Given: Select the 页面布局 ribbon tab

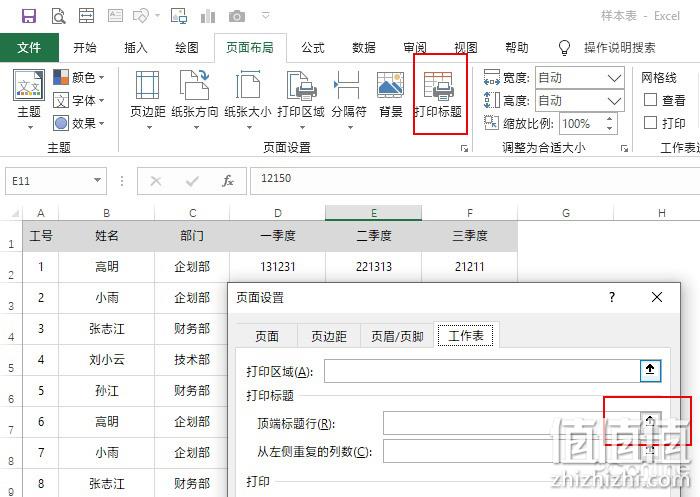Looking at the screenshot, I should coord(250,47).
